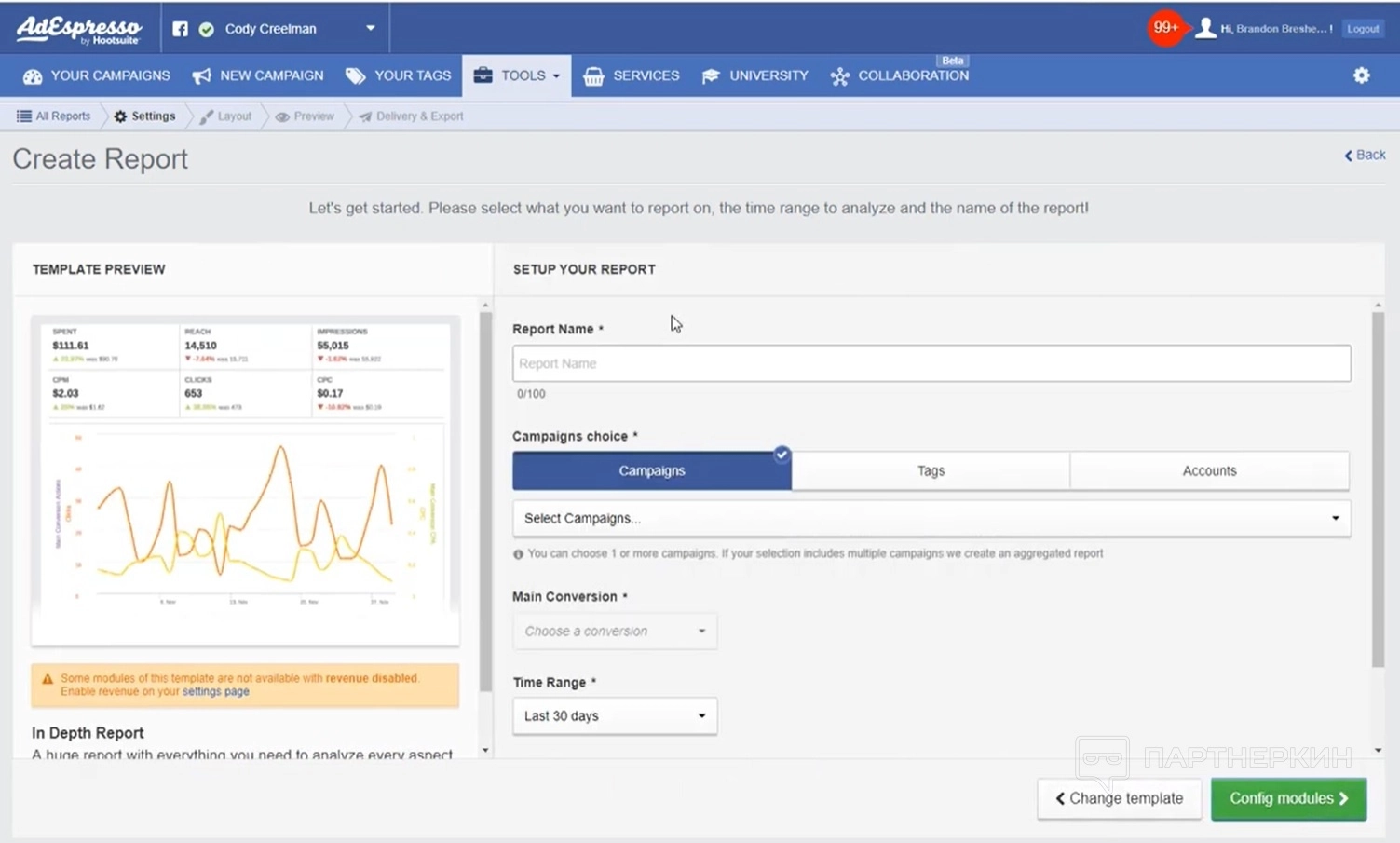Switch campaigns choice to Accounts
This screenshot has height=843, width=1400.
(1209, 471)
